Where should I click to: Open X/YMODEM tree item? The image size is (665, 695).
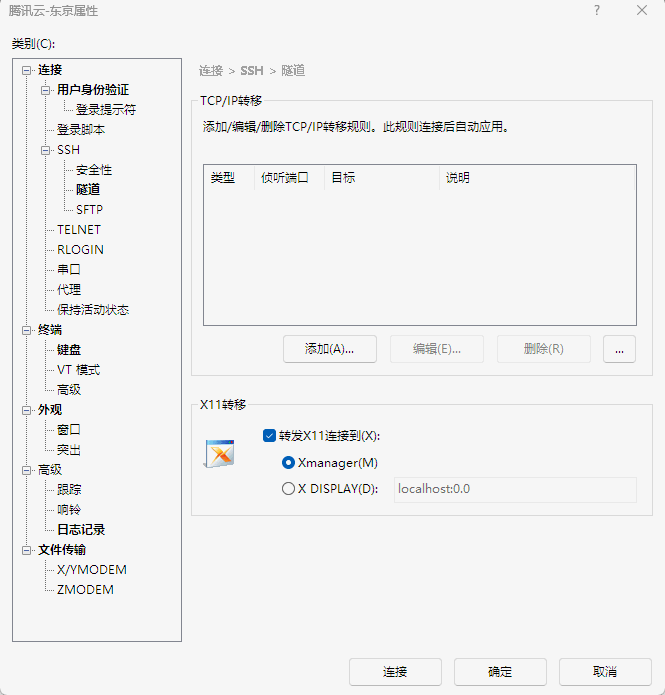click(x=92, y=570)
